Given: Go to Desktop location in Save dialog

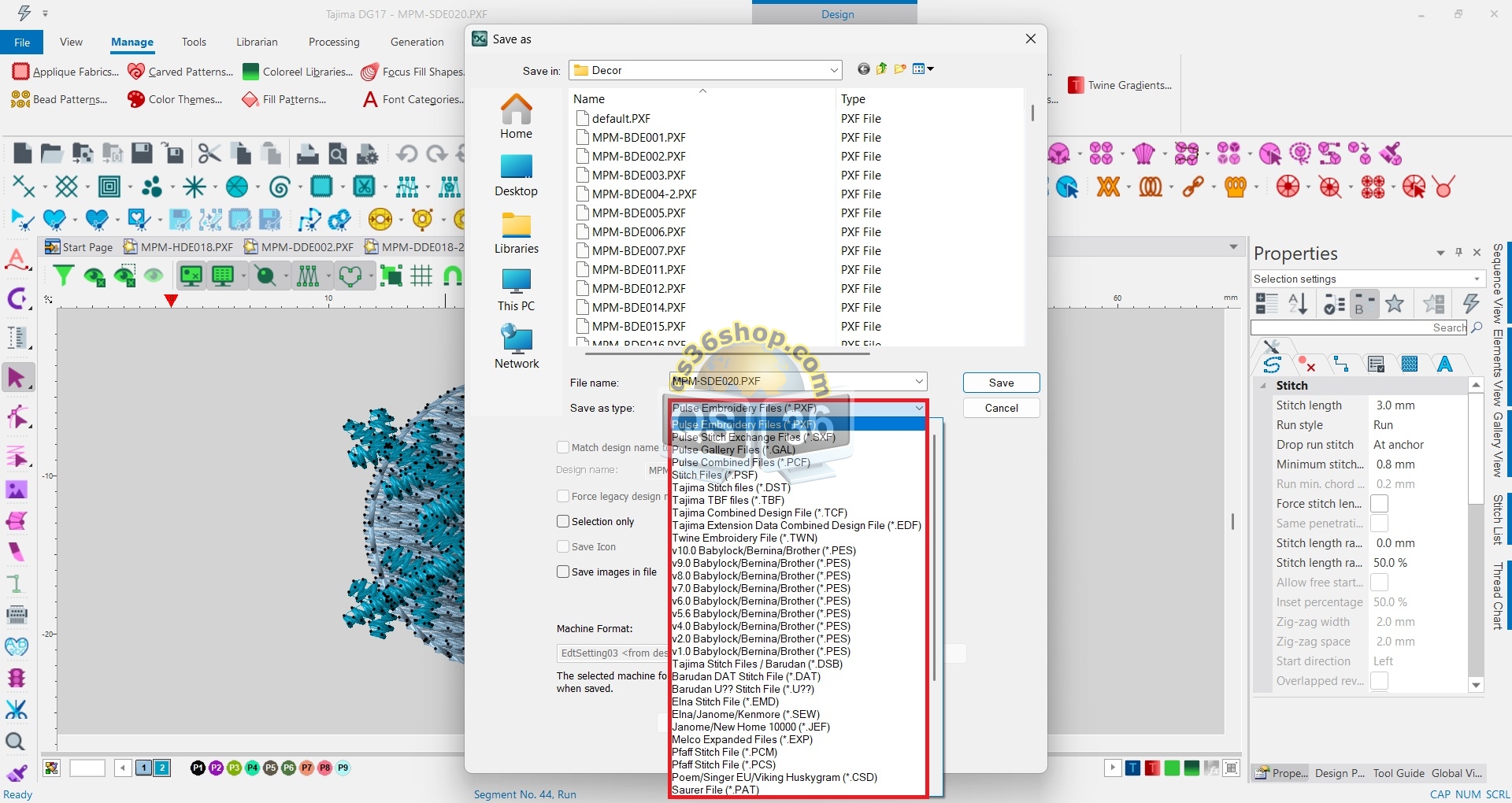Looking at the screenshot, I should pyautogui.click(x=516, y=175).
